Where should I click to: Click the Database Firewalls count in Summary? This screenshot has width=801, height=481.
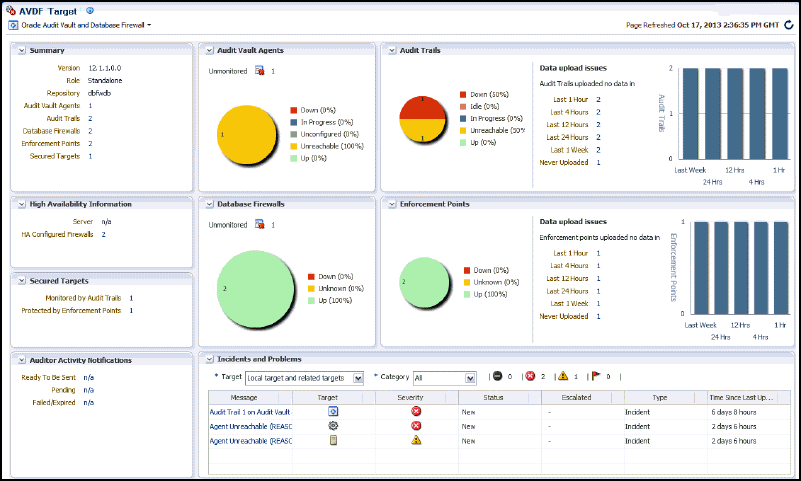click(90, 131)
